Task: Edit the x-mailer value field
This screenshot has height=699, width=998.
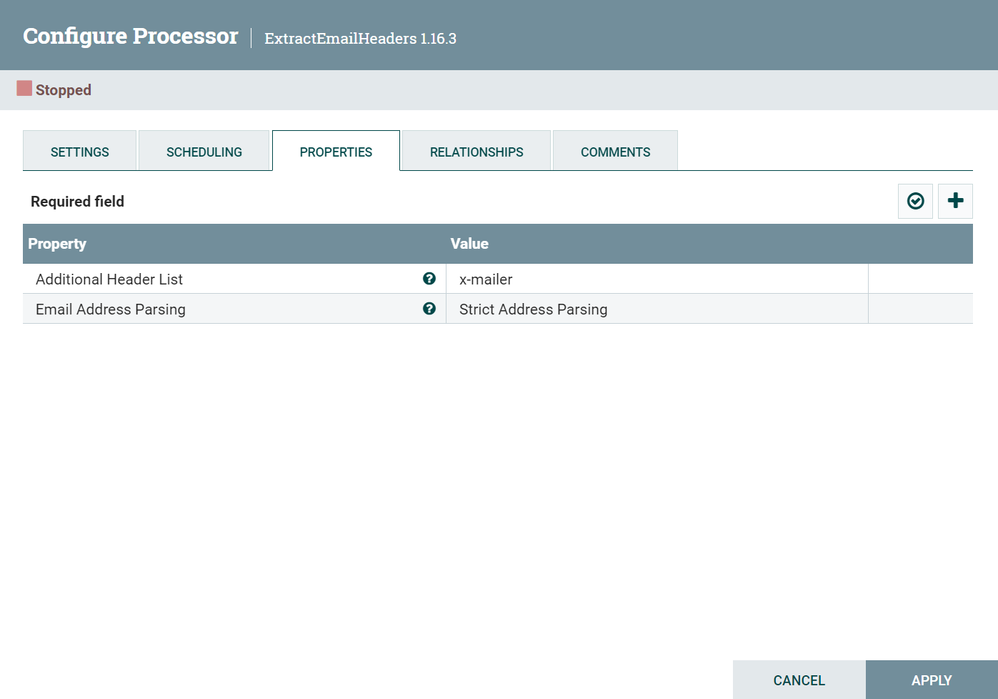Action: point(657,279)
